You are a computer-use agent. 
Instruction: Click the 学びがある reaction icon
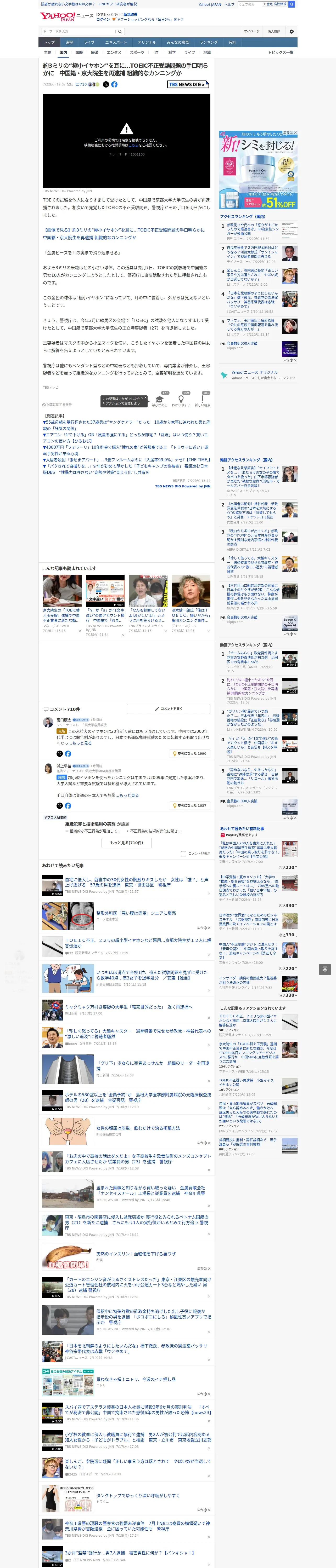coord(160,399)
